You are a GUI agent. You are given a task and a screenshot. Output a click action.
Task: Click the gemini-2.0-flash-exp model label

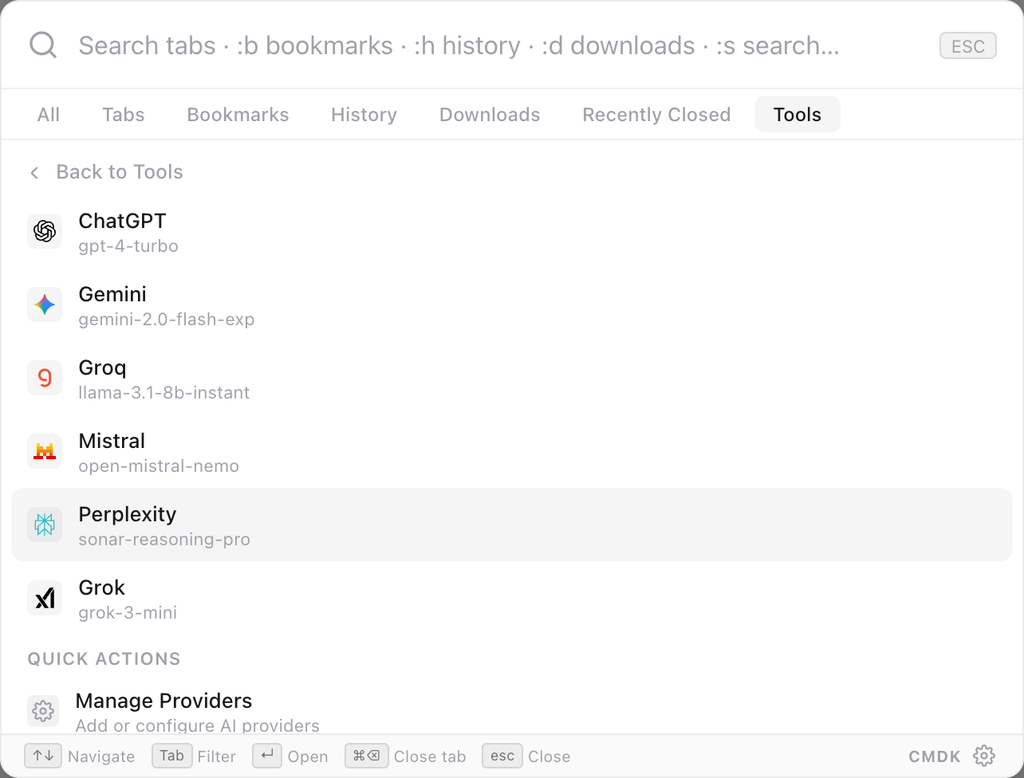pyautogui.click(x=167, y=319)
